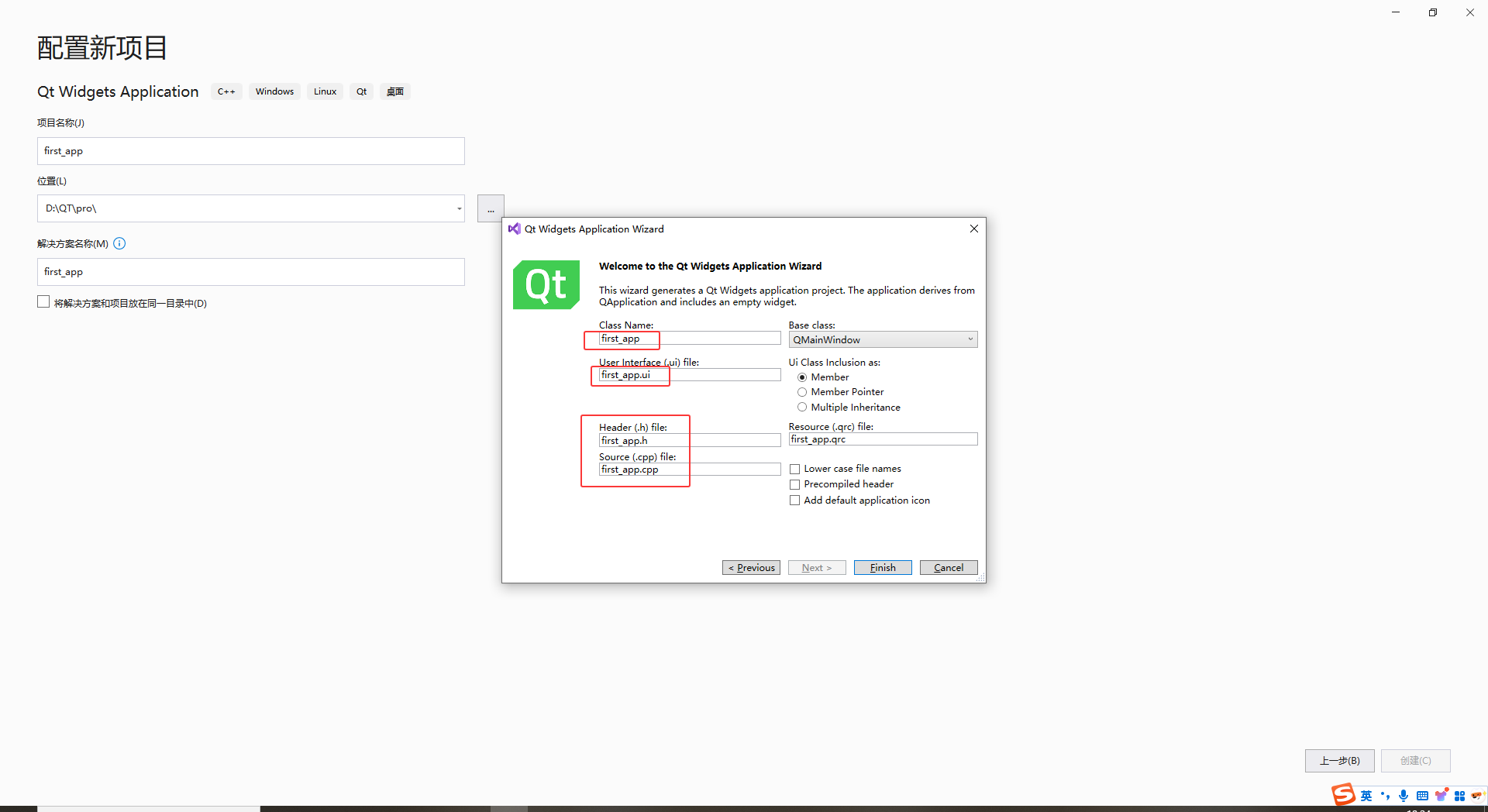Click the Source (.cpp) file field
The height and width of the screenshot is (812, 1488).
(x=690, y=470)
